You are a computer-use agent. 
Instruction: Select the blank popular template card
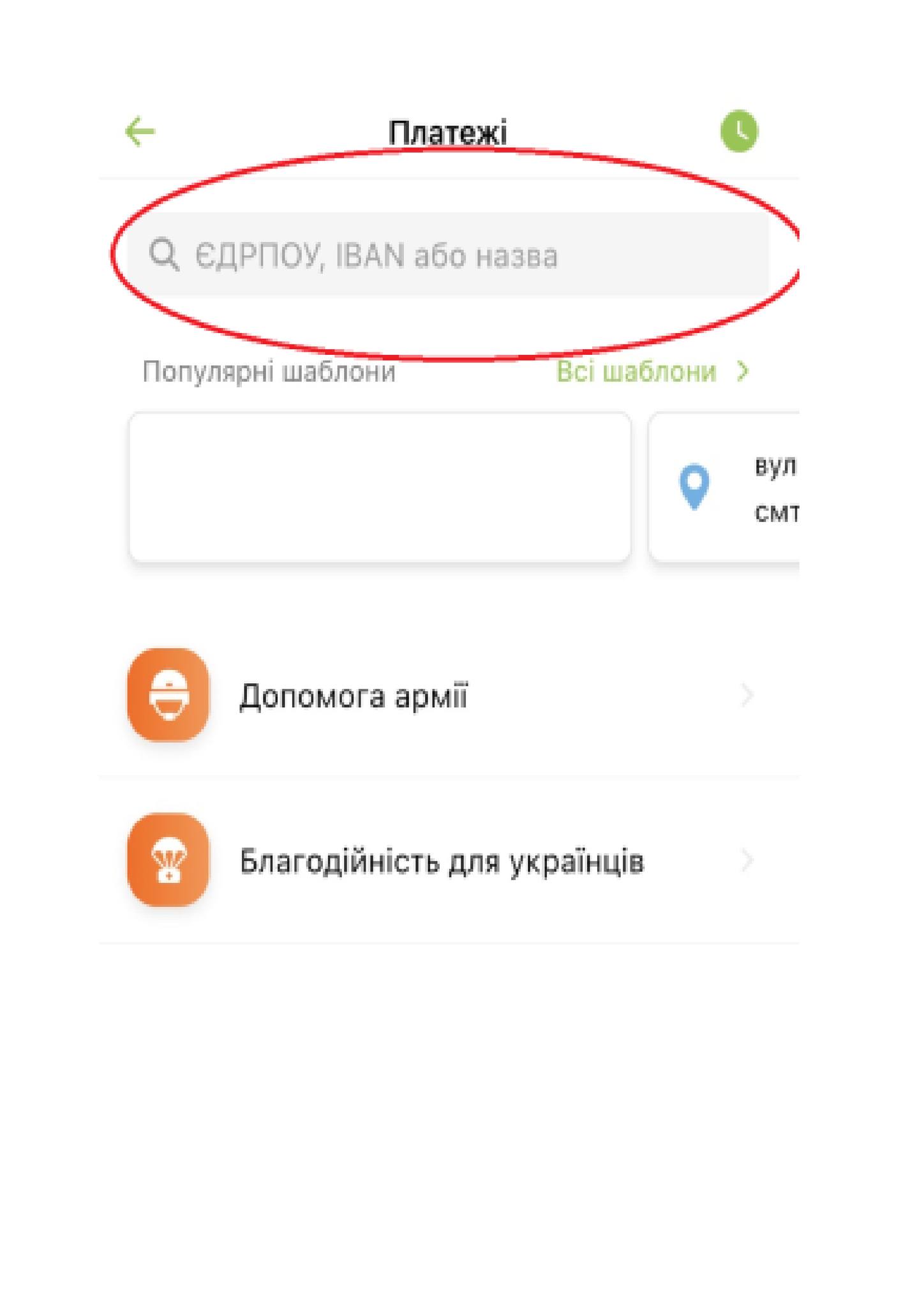380,487
